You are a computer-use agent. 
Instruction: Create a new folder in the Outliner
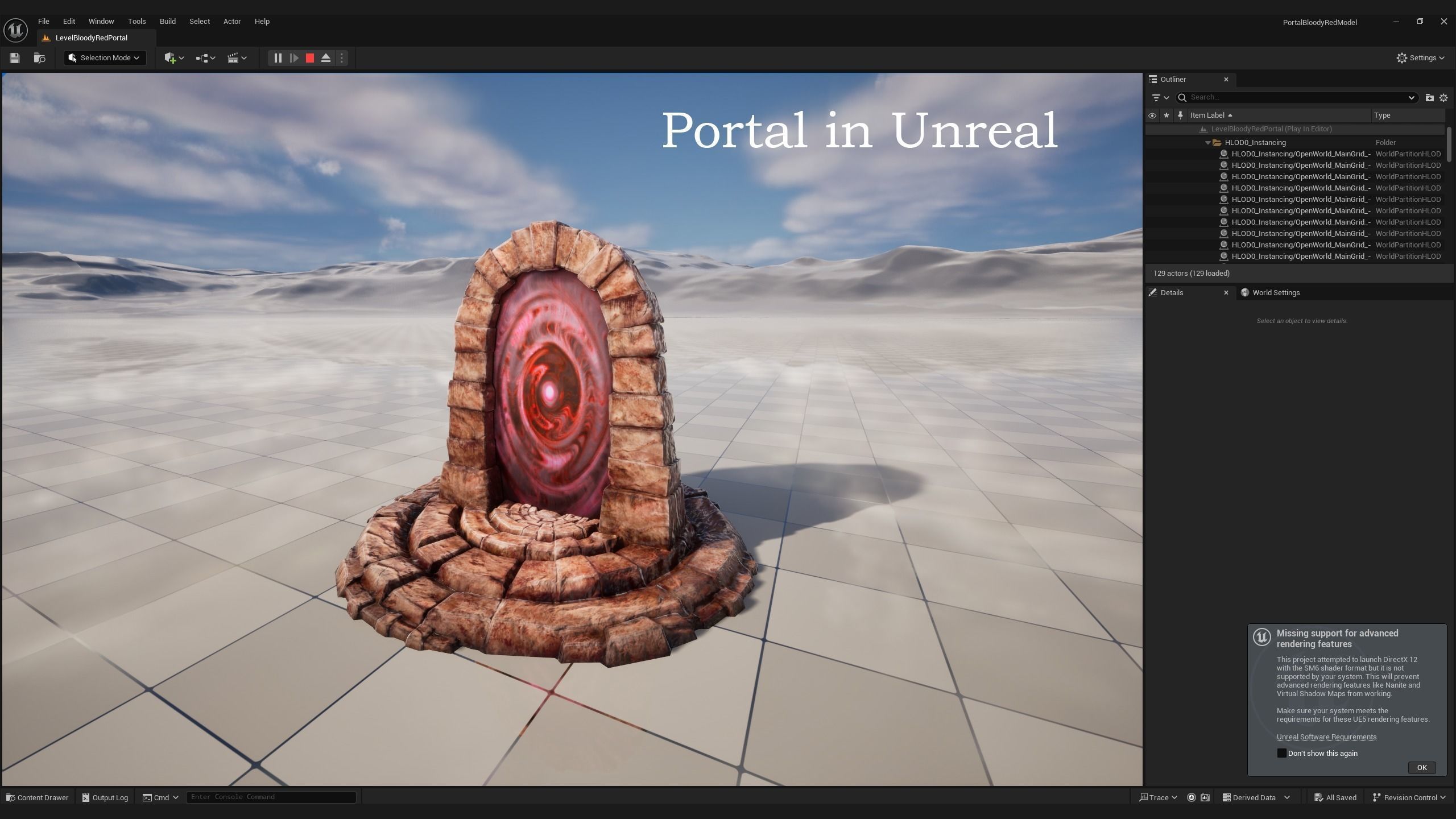click(x=1429, y=98)
